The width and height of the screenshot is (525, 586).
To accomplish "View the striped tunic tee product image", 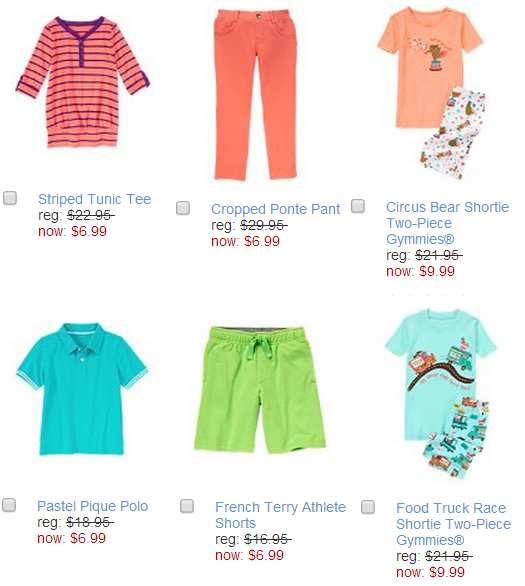I will (x=83, y=82).
